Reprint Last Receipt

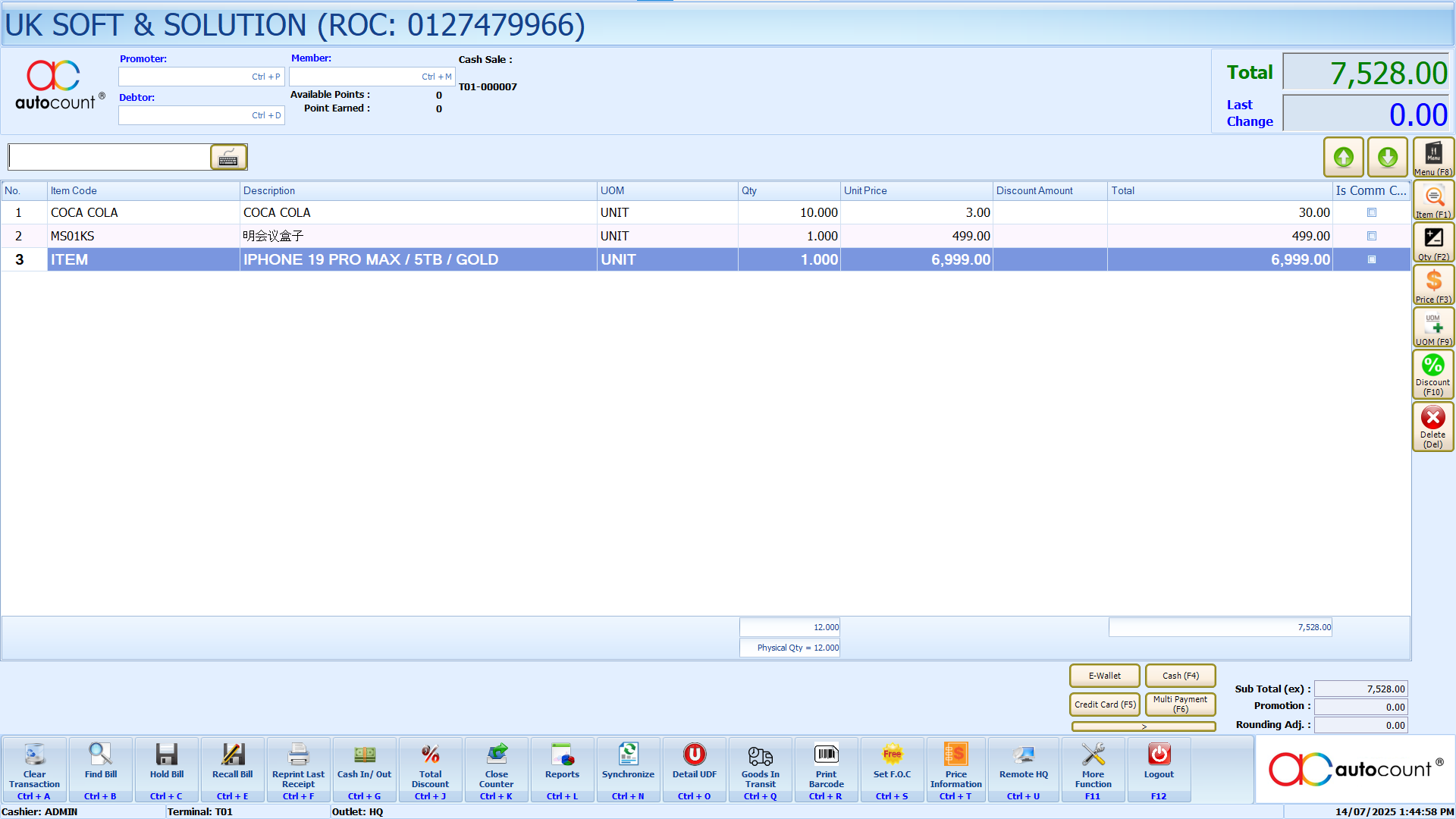click(298, 770)
